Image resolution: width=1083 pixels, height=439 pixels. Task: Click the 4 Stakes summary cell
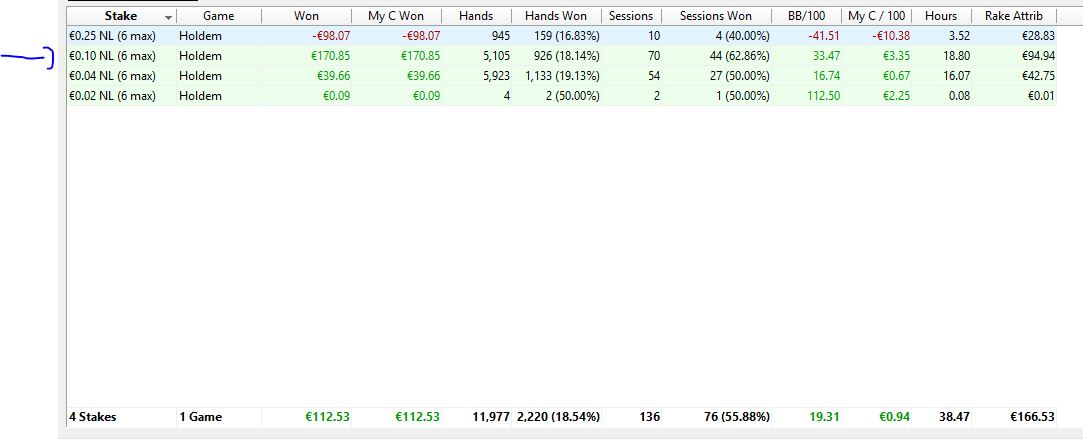point(93,417)
